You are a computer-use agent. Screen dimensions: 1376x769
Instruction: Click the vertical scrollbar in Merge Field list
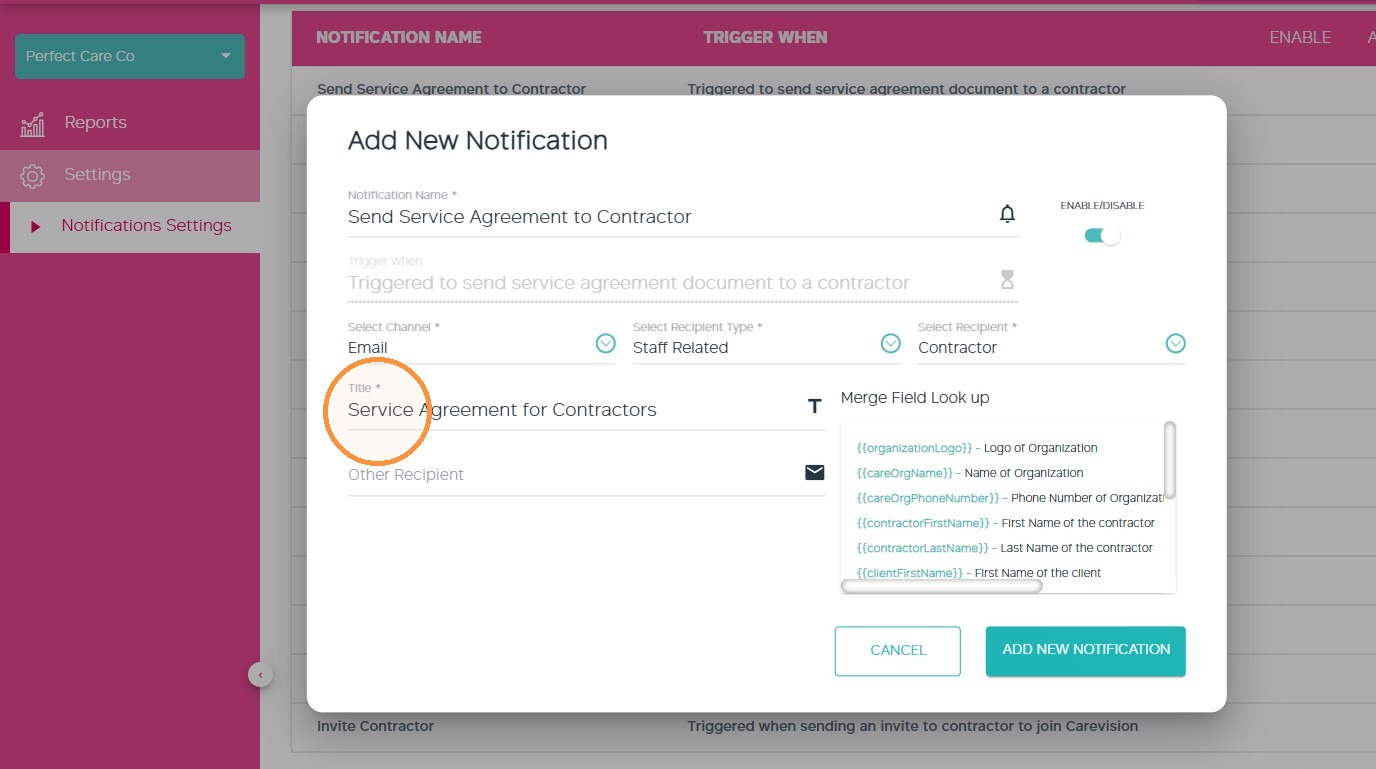click(1170, 460)
